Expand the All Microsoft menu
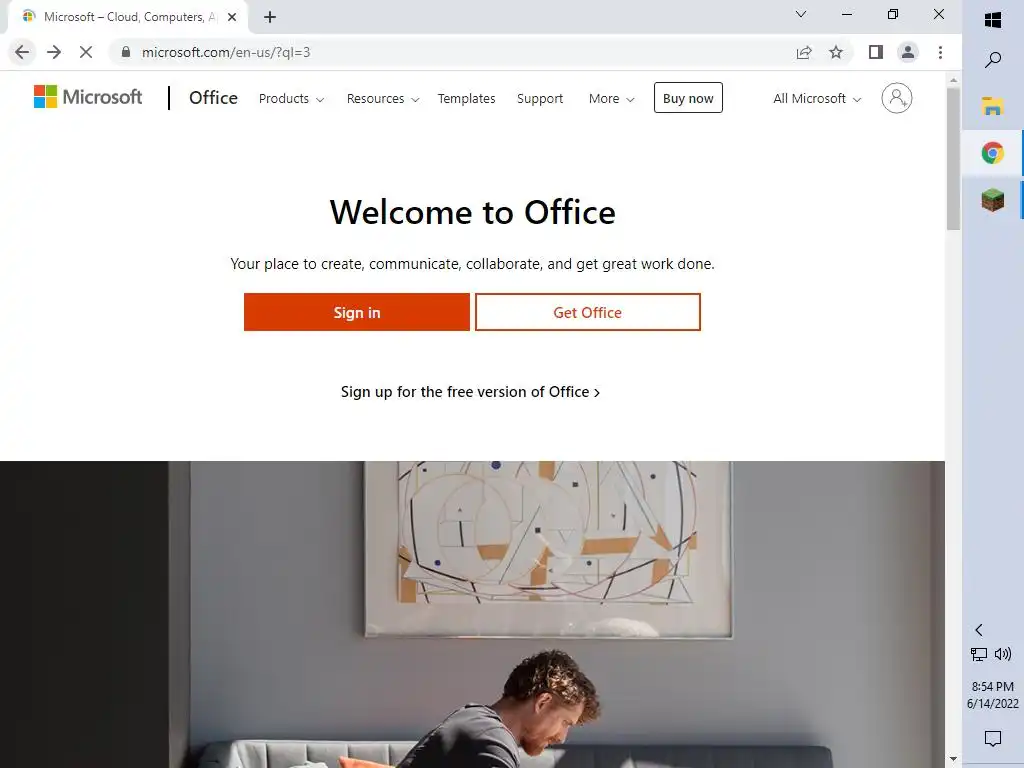 [817, 99]
